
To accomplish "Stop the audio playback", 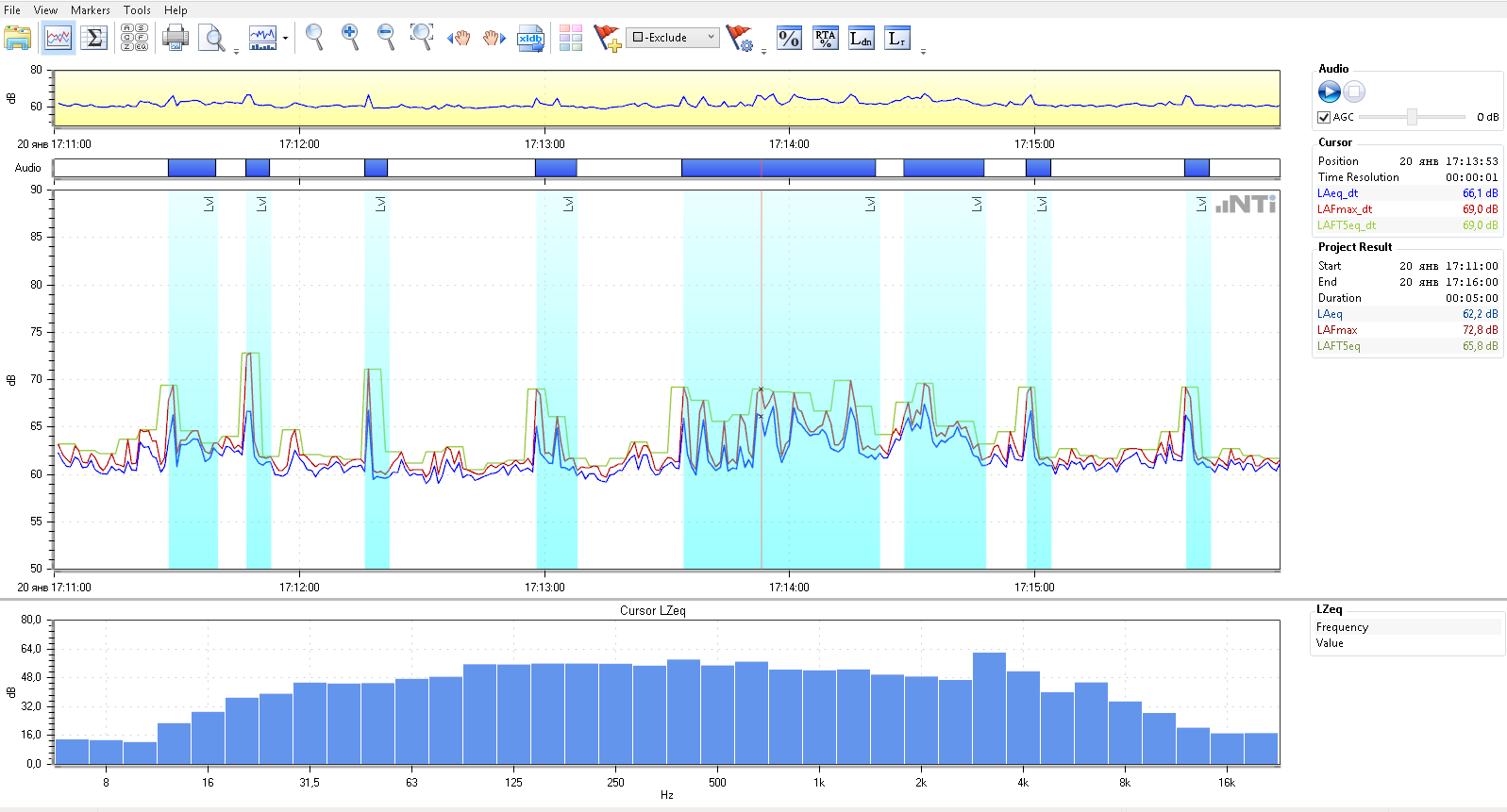I will 1354,91.
